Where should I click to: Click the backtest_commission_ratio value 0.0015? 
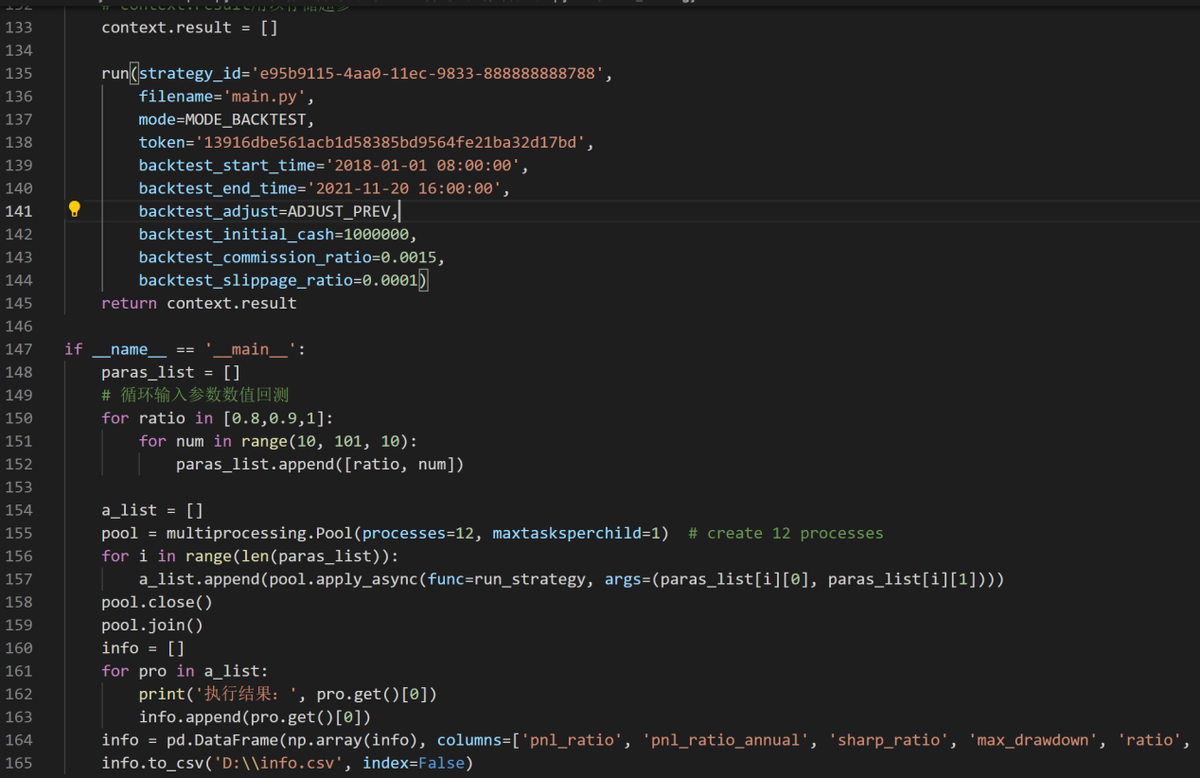tap(408, 258)
